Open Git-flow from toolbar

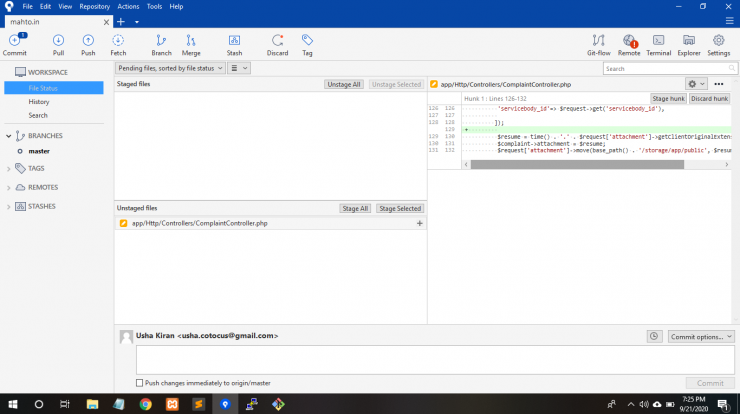(598, 45)
